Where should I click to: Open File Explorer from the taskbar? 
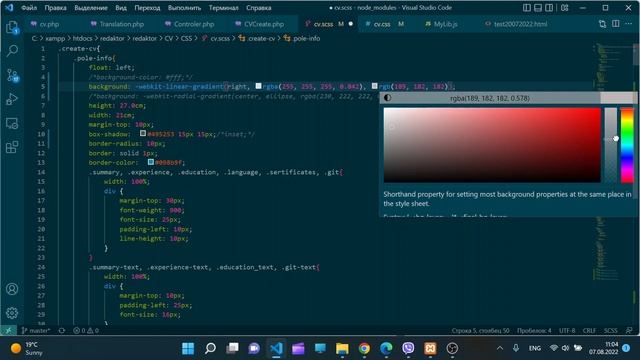tap(342, 348)
